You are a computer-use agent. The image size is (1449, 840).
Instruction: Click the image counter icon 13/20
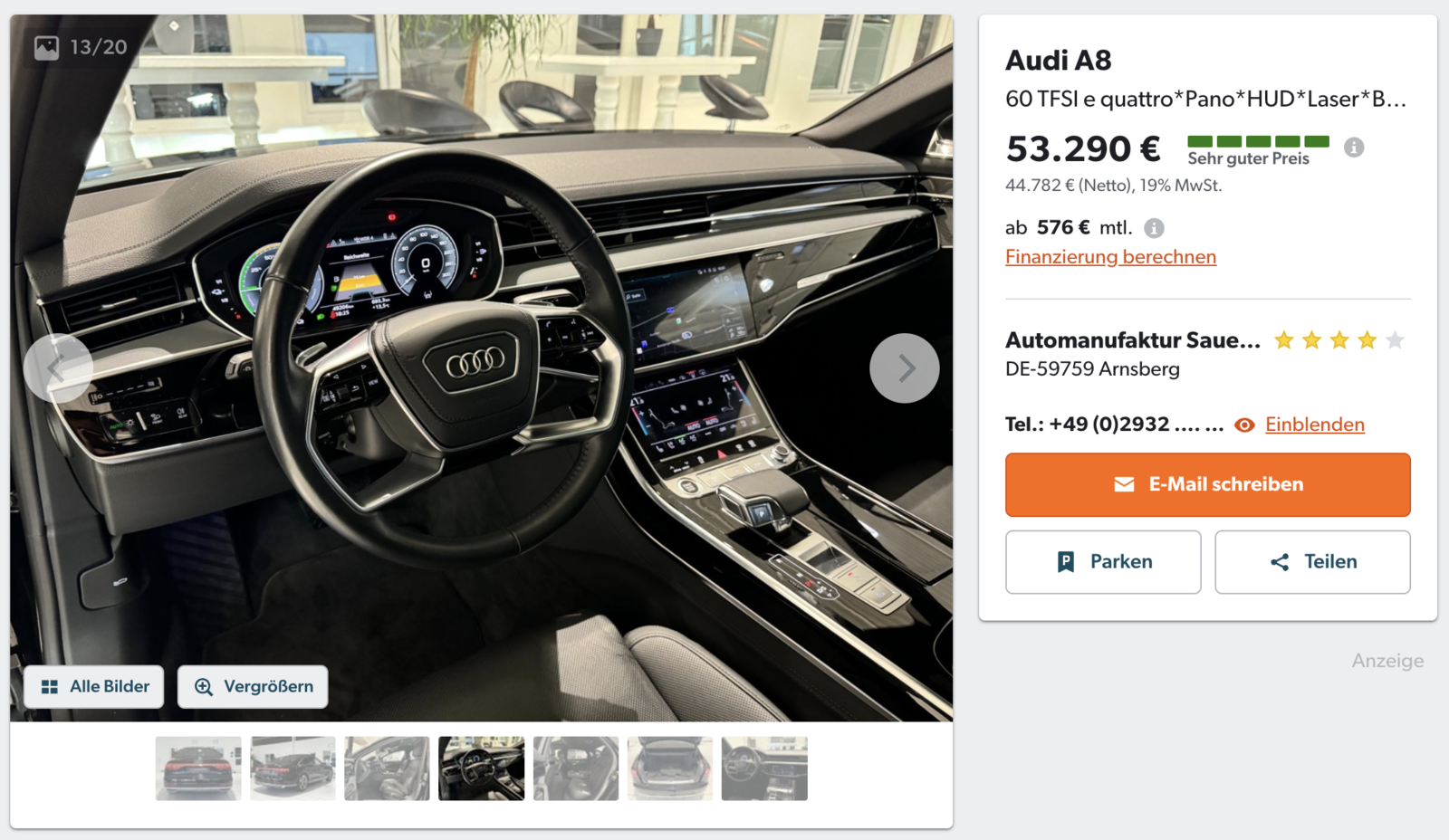(x=46, y=47)
